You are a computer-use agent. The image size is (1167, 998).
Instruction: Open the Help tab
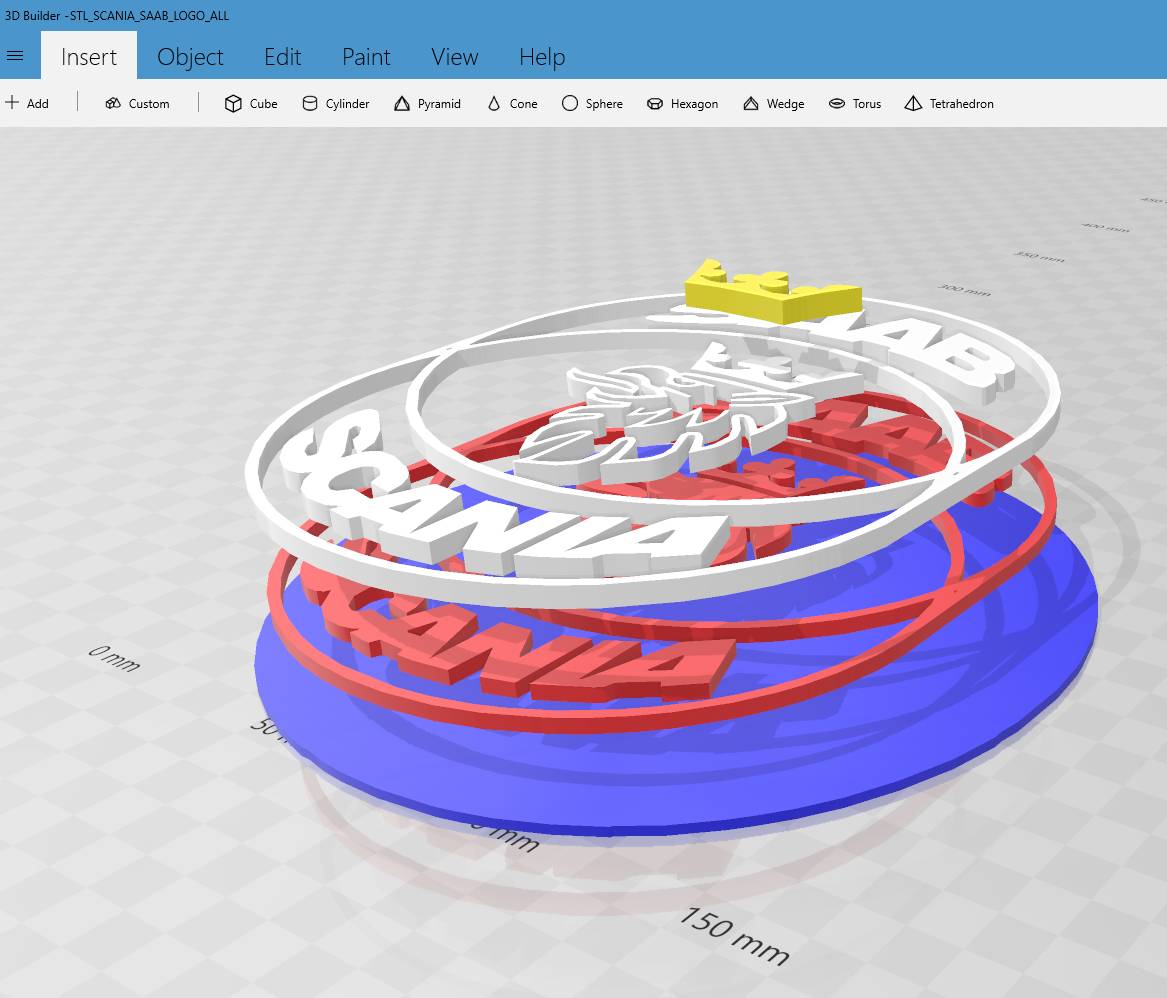(542, 57)
